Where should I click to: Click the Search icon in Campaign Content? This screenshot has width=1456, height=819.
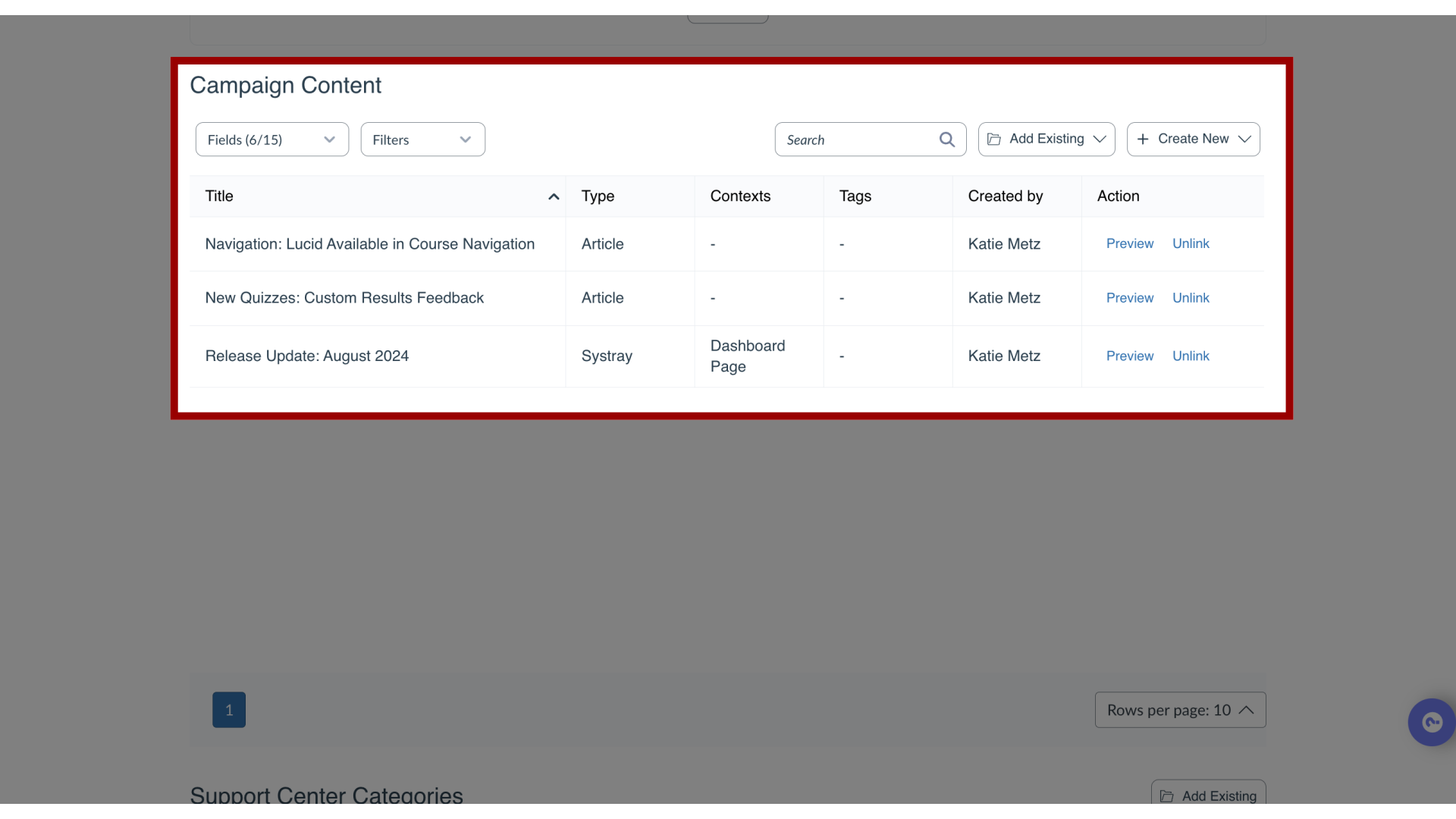coord(946,139)
